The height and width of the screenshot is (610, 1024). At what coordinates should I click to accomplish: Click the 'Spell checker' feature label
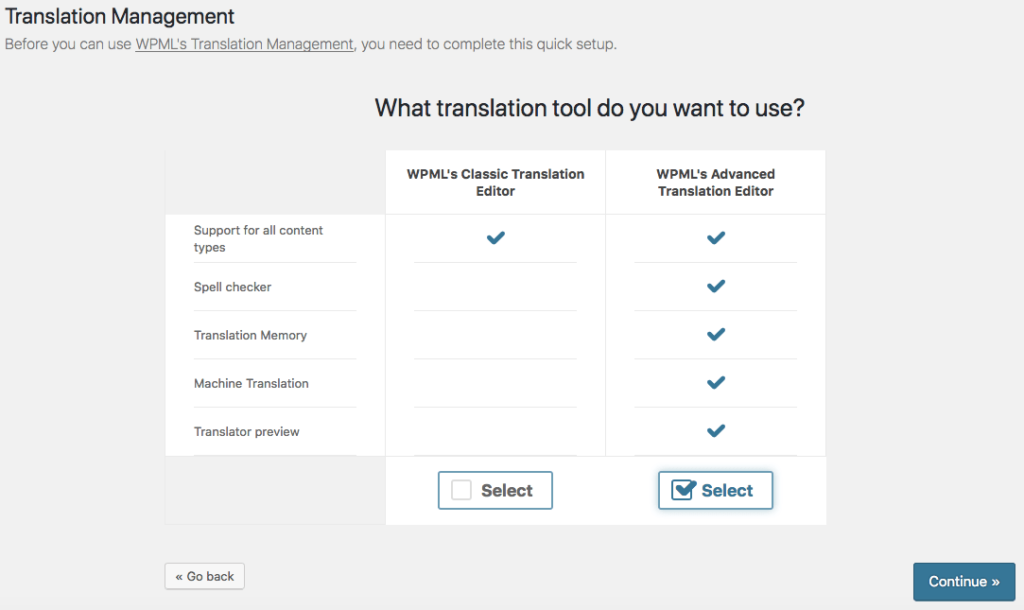(232, 287)
